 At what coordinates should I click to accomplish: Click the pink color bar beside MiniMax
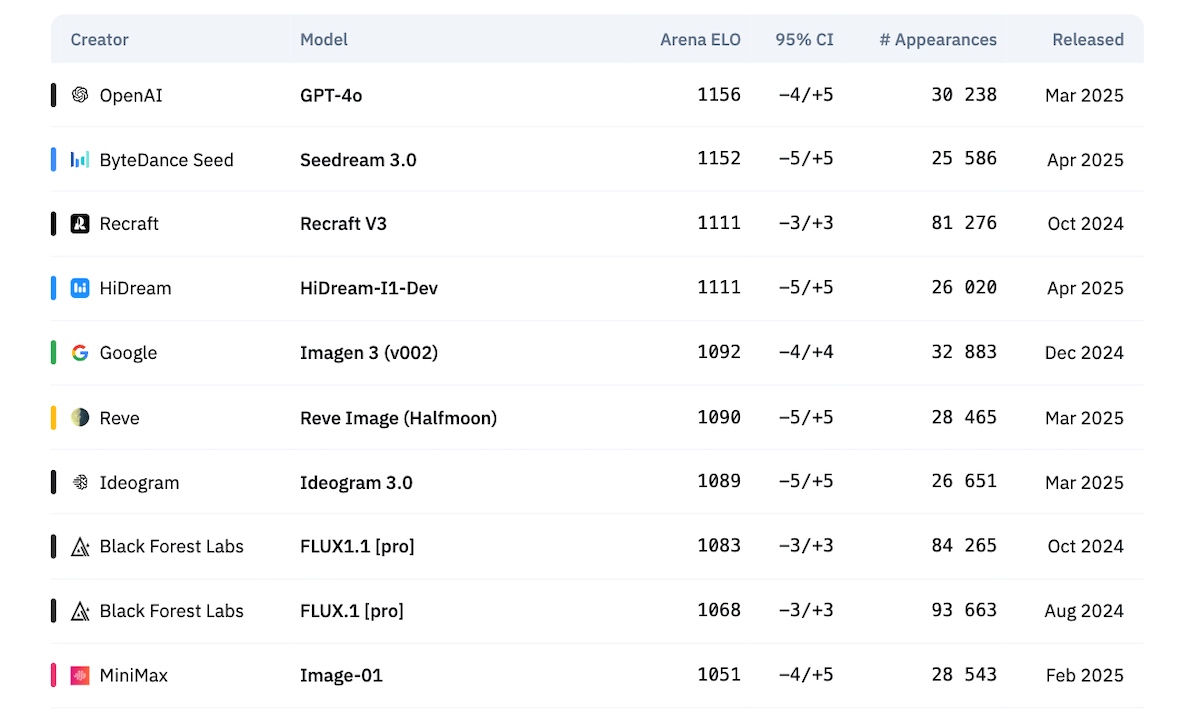click(x=53, y=676)
